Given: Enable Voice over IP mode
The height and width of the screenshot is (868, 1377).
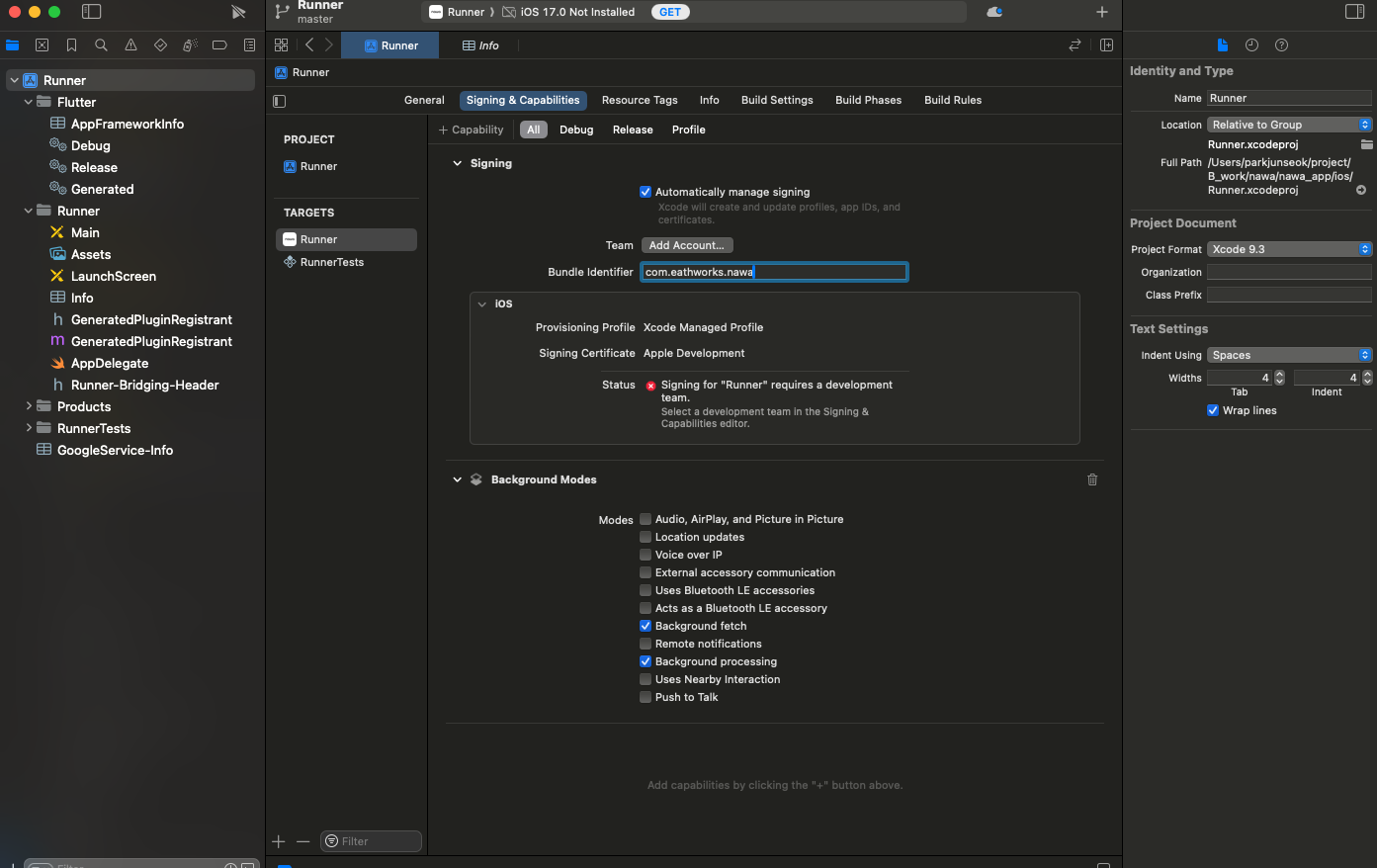Looking at the screenshot, I should 645,555.
